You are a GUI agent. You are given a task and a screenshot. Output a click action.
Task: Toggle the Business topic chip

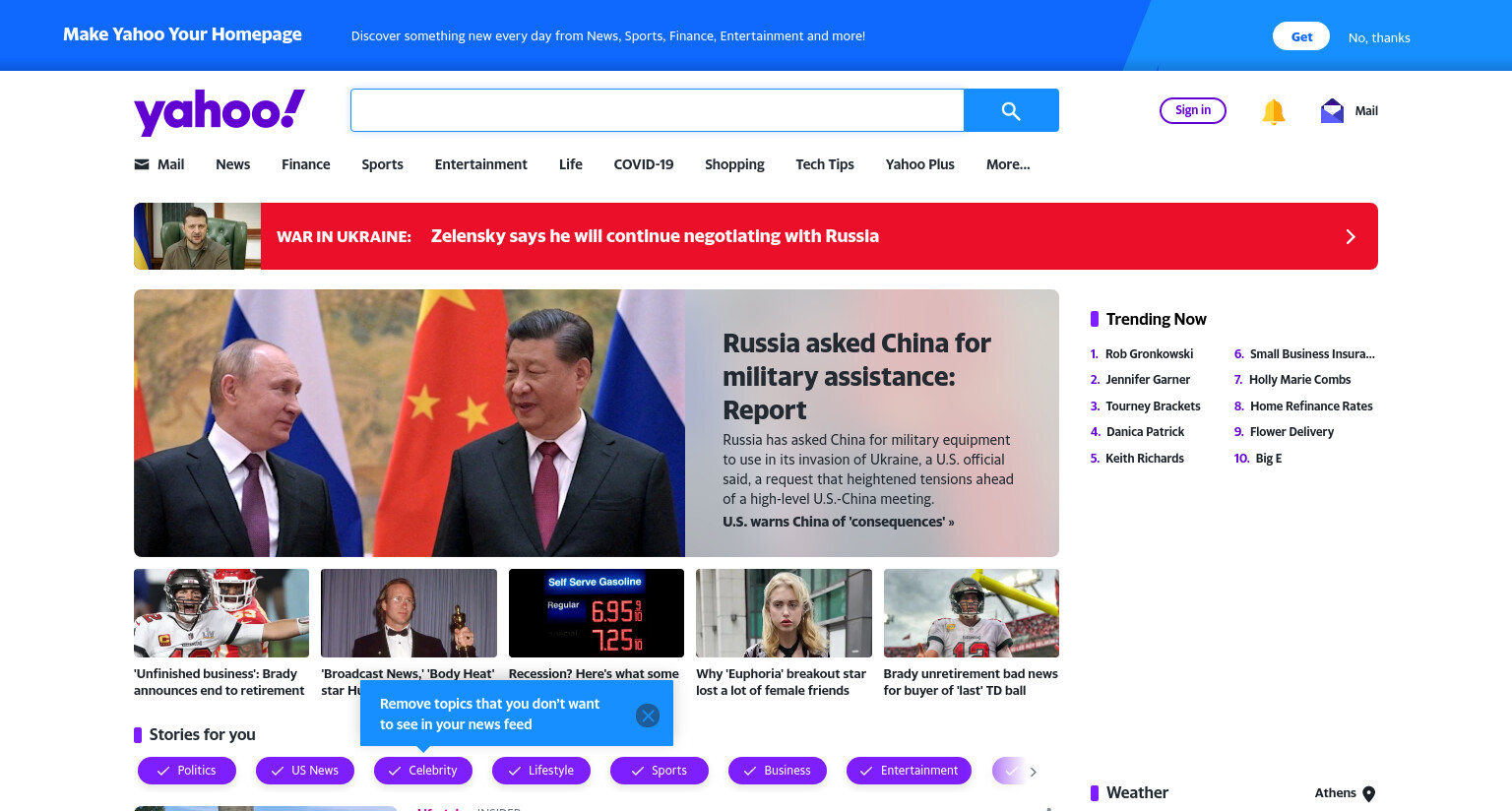[x=778, y=771]
